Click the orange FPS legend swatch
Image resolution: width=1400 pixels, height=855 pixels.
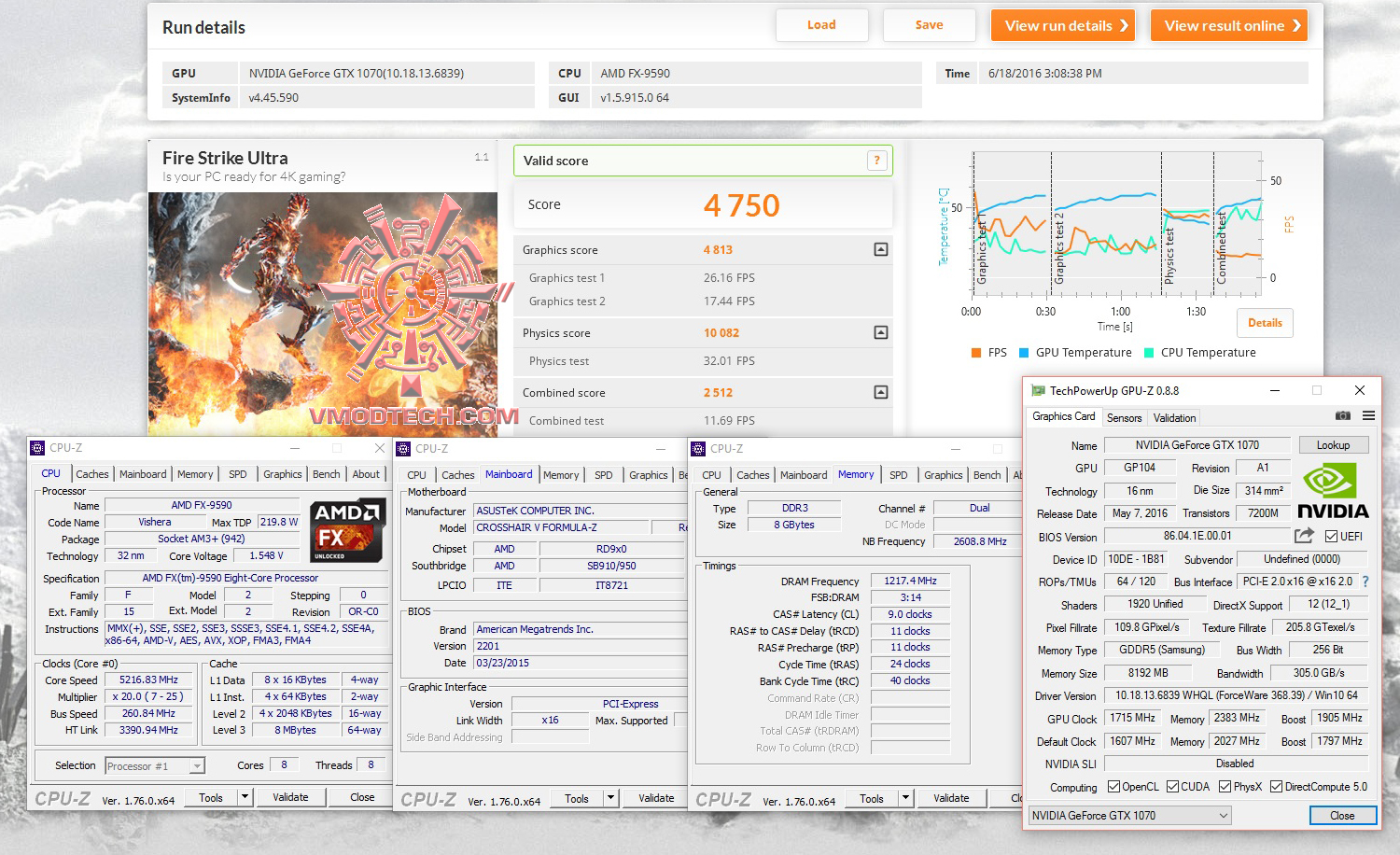[976, 353]
